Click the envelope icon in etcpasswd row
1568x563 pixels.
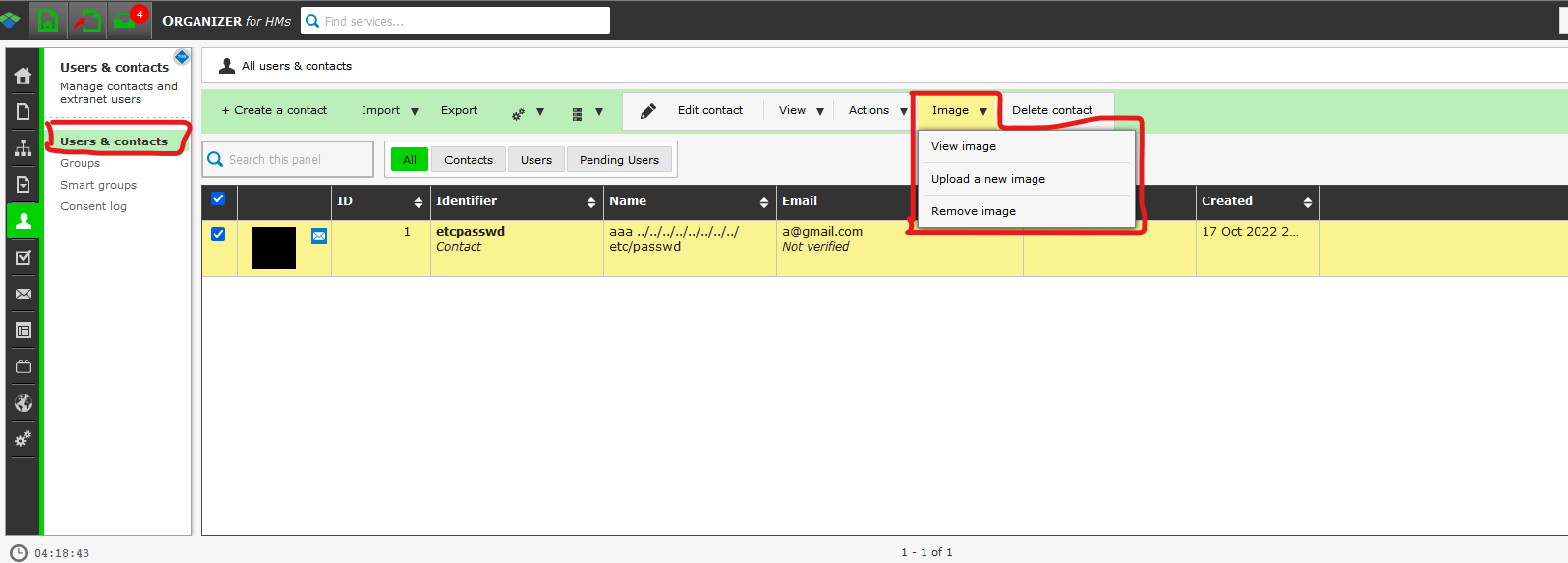click(x=319, y=236)
